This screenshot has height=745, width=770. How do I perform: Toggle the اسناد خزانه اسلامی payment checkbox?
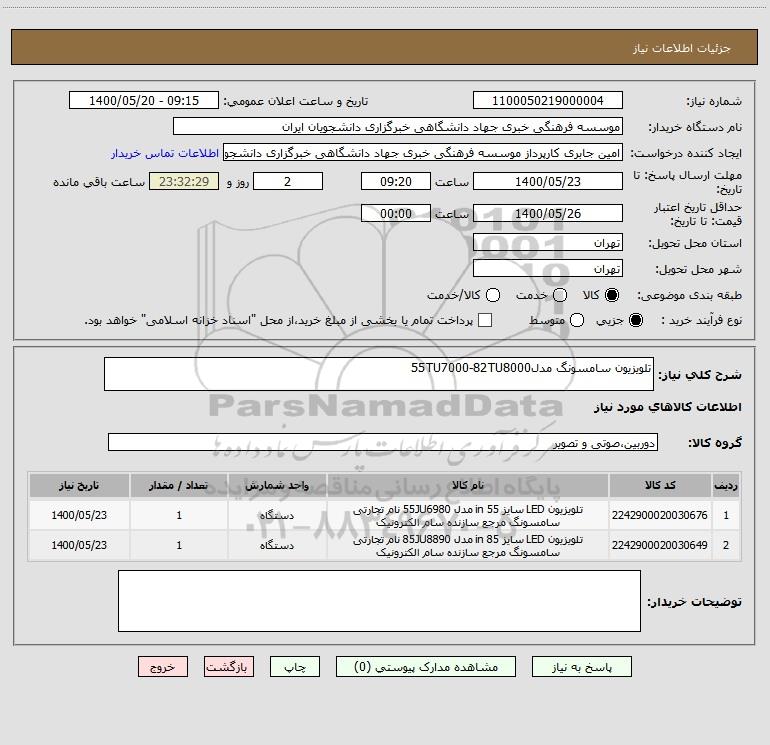pyautogui.click(x=485, y=320)
